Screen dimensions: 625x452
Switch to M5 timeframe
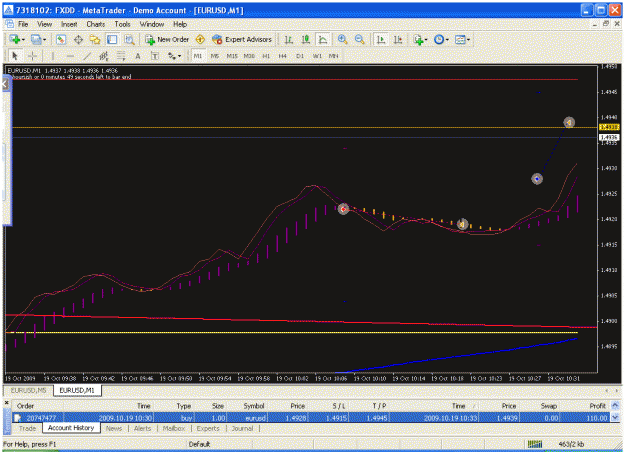[x=214, y=56]
